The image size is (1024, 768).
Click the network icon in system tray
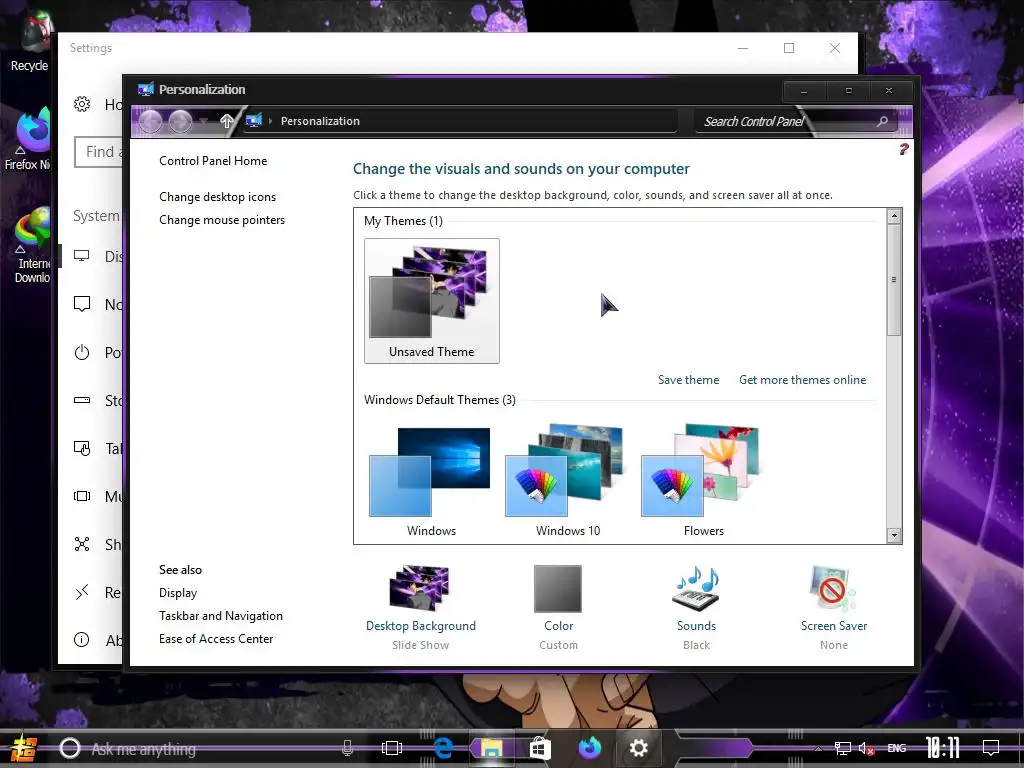tap(842, 748)
